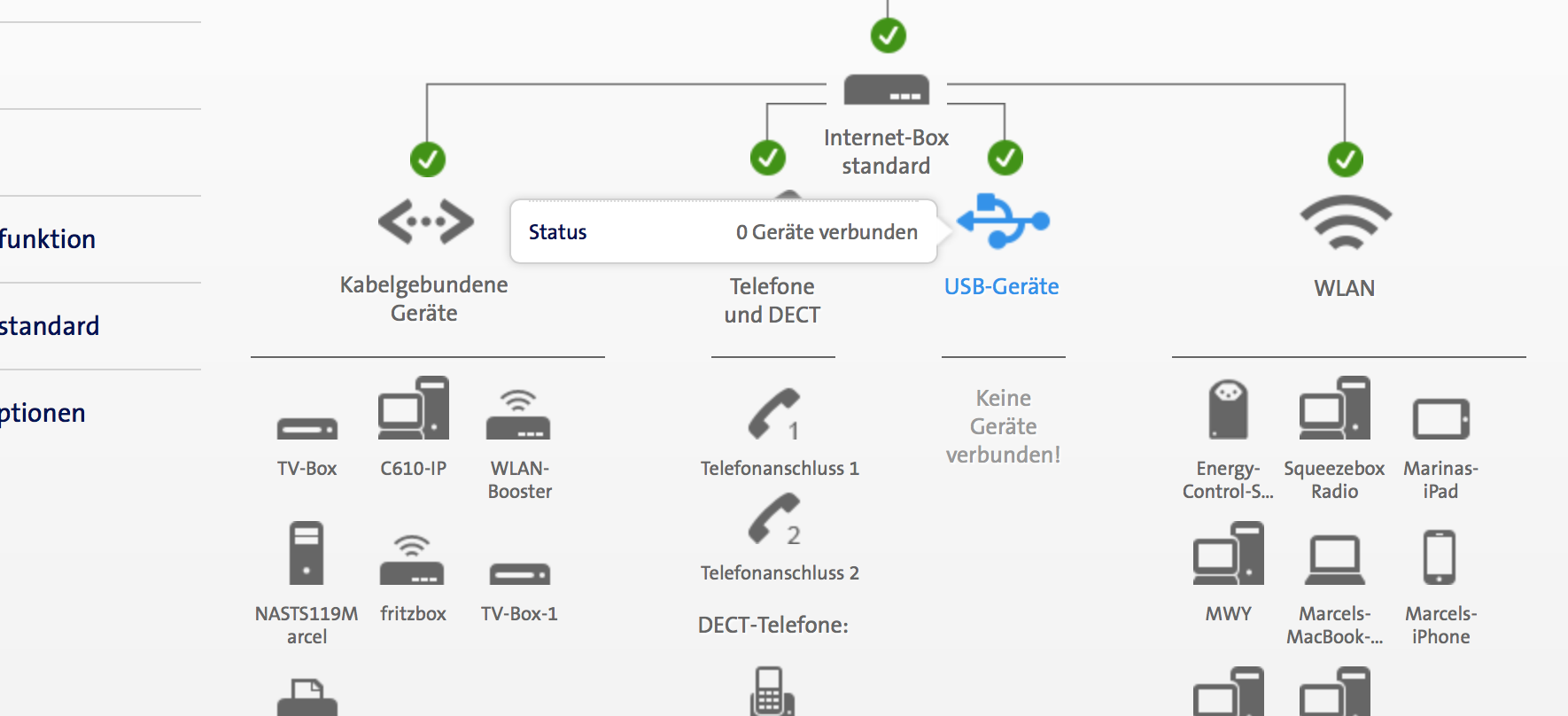This screenshot has height=716, width=1568.
Task: Click the Telefone und DECT label
Action: (772, 300)
